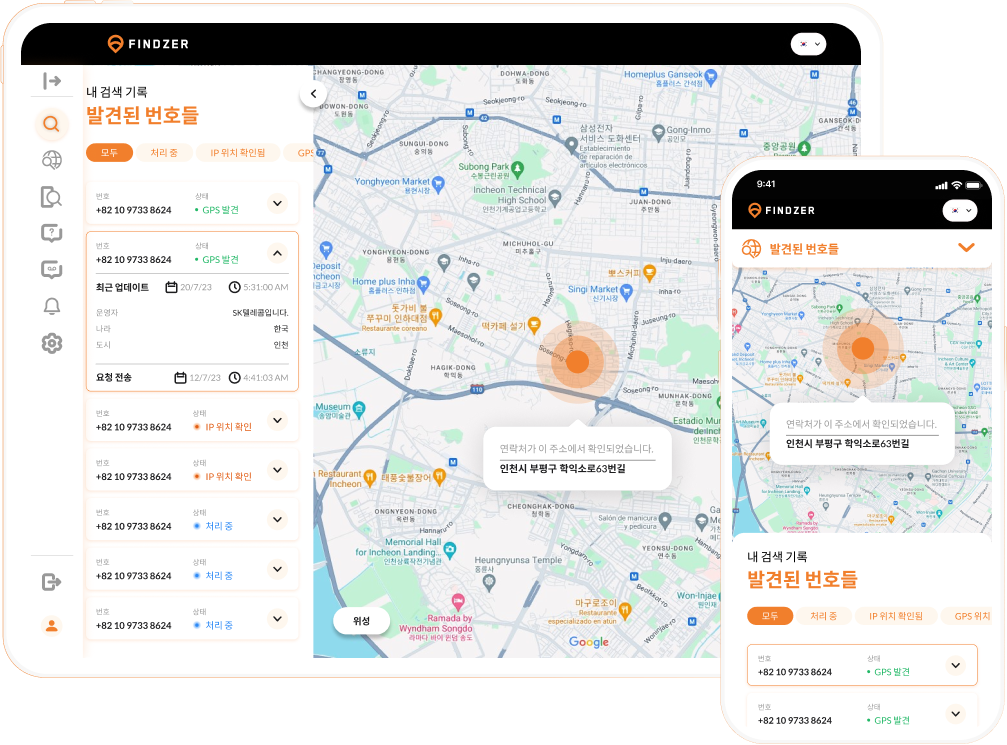Expand the first IP 위치 확인 number row
Viewport: 1007px width, 745px height.
(x=278, y=420)
